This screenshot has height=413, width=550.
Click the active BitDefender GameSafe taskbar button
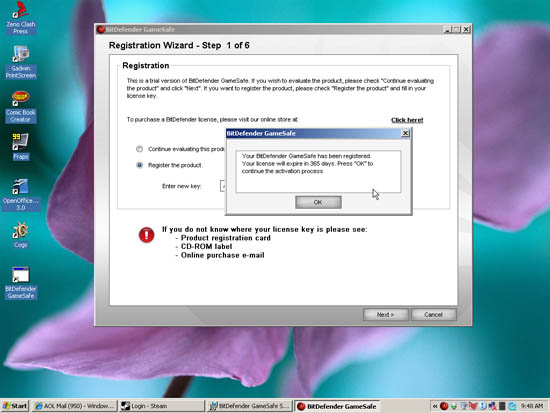(337, 406)
